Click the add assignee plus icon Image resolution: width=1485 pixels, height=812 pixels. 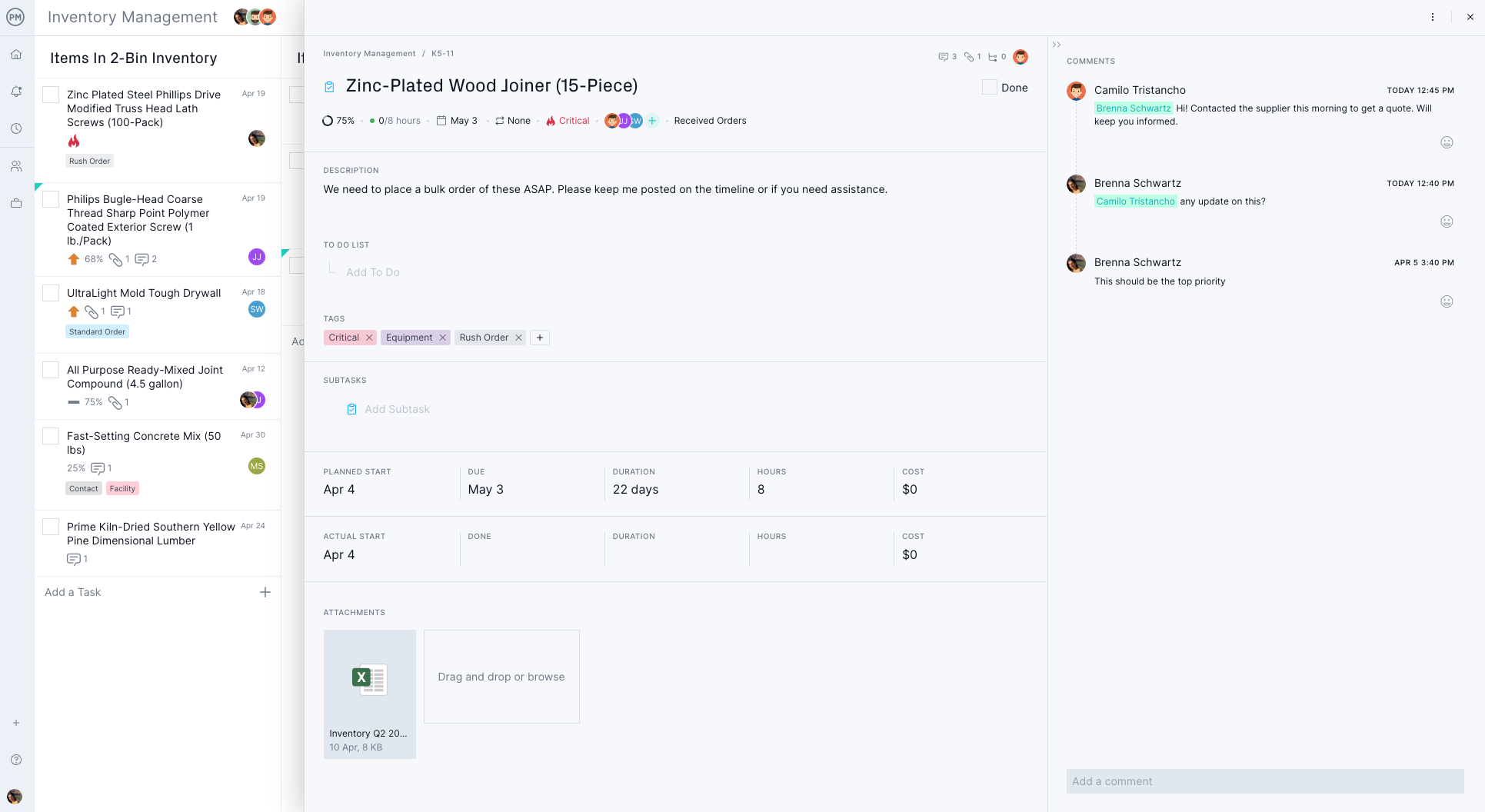tap(652, 121)
